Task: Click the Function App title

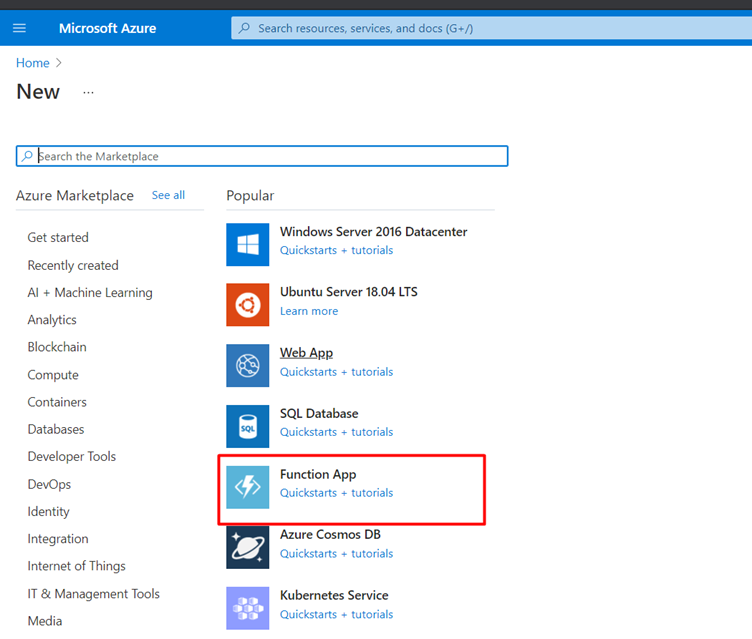Action: 318,474
